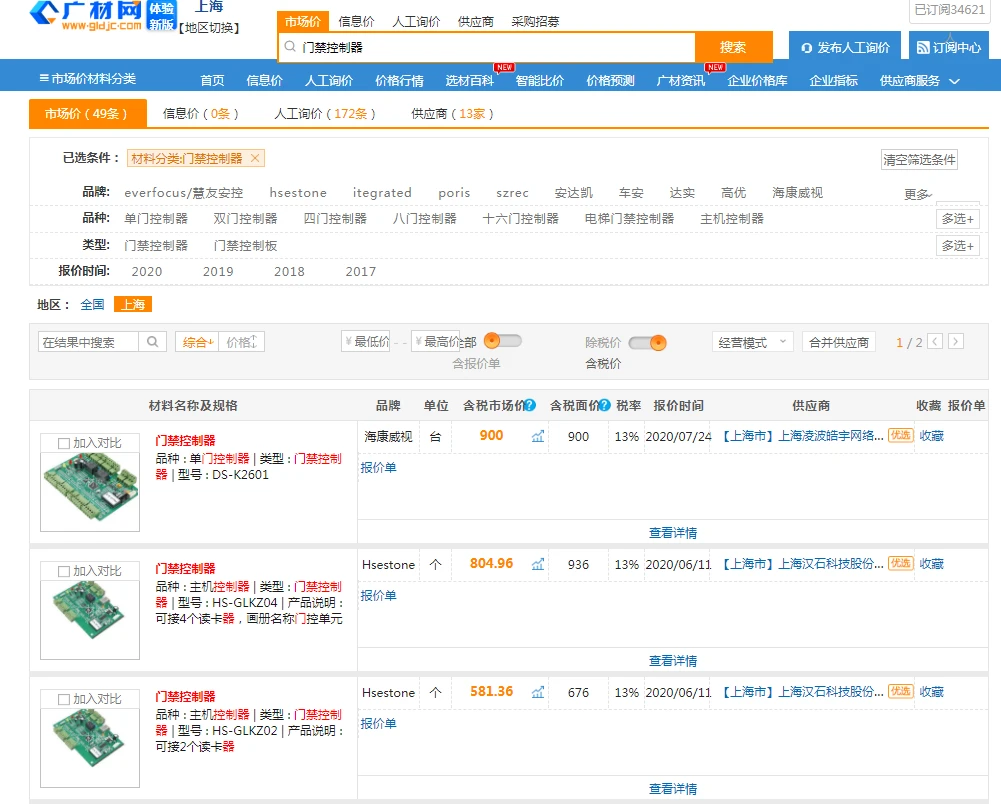Click the 发布人工询价 button
The image size is (1001, 804).
[845, 47]
